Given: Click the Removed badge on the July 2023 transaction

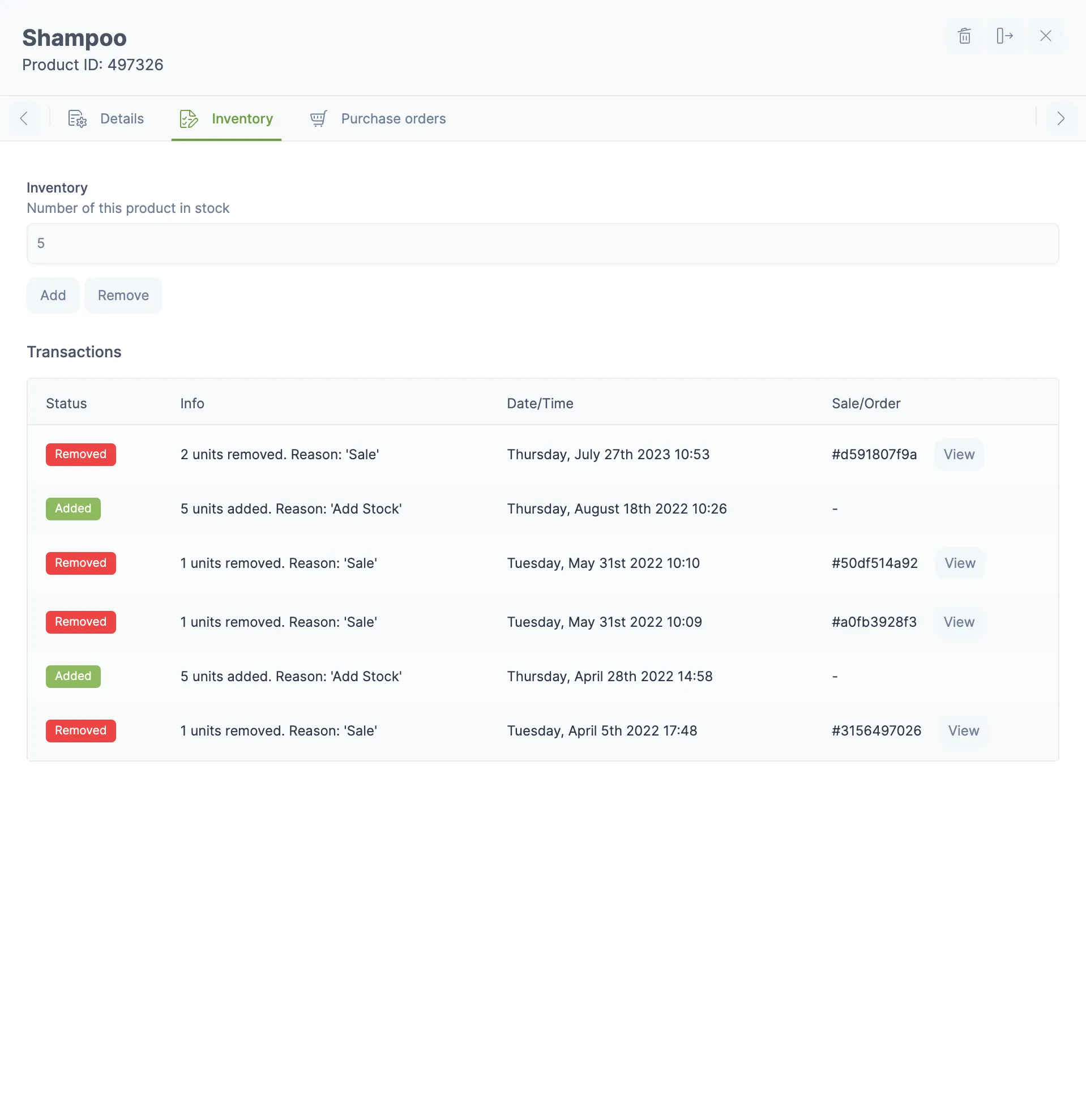Looking at the screenshot, I should coord(80,454).
